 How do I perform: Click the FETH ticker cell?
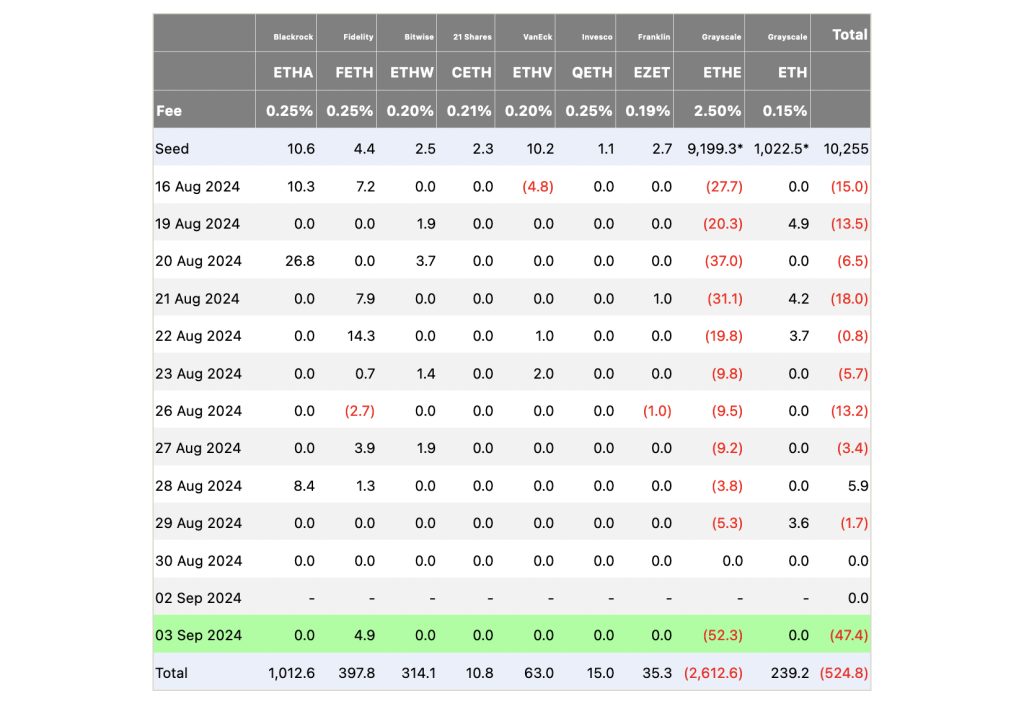pyautogui.click(x=355, y=72)
